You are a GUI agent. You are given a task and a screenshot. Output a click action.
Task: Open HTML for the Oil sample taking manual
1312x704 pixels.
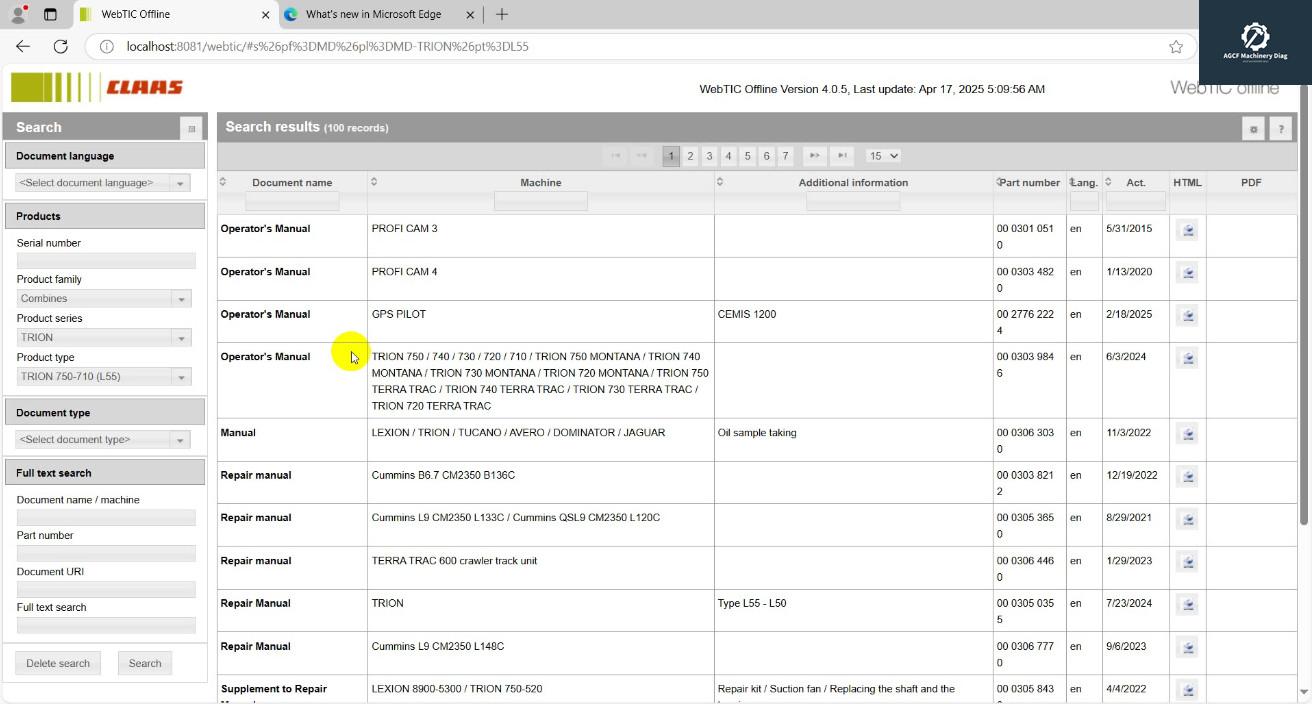[1187, 434]
